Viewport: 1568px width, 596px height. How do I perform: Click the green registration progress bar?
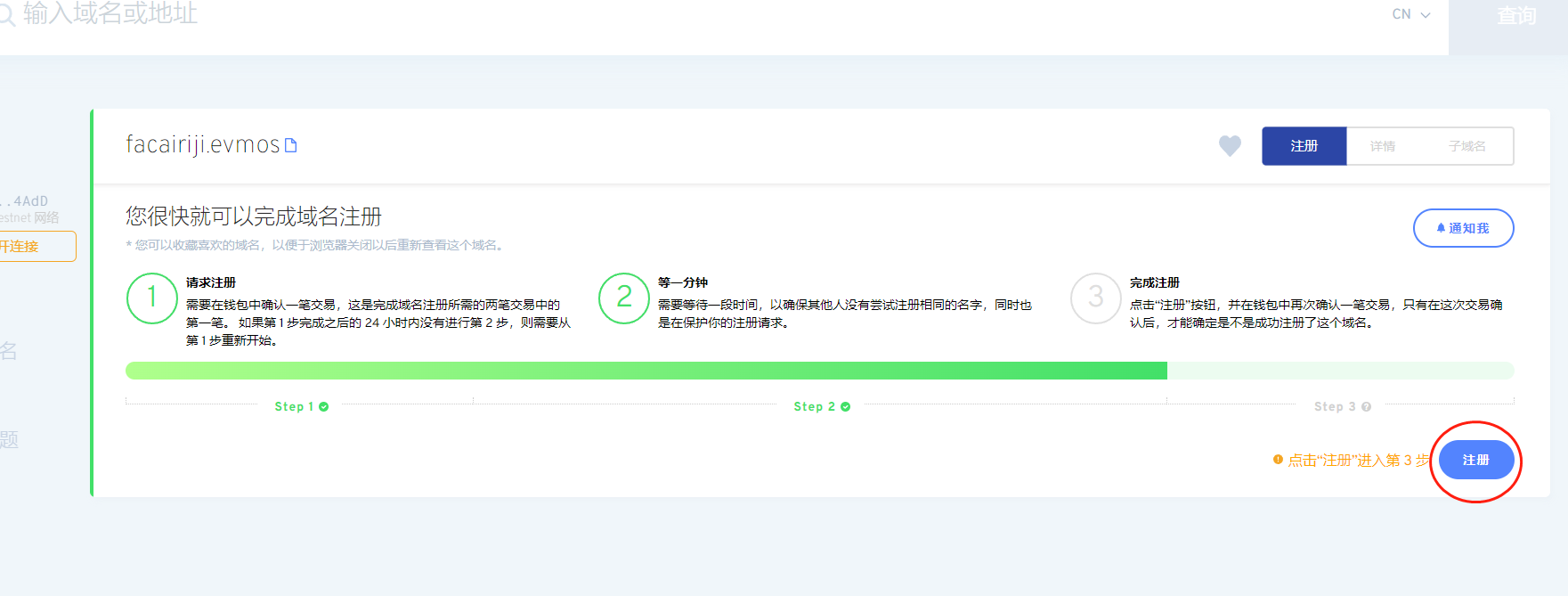[x=646, y=371]
